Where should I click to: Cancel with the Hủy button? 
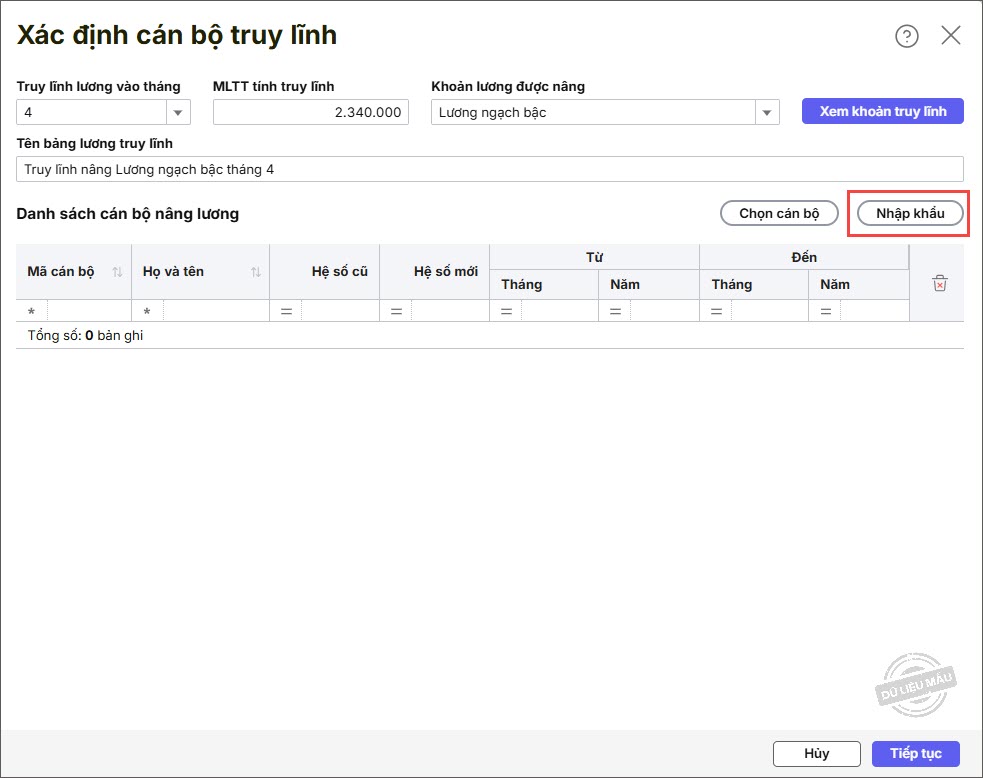(x=816, y=753)
